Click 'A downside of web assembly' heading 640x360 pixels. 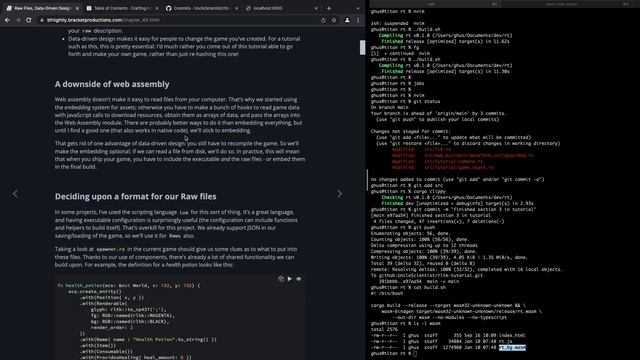click(112, 84)
